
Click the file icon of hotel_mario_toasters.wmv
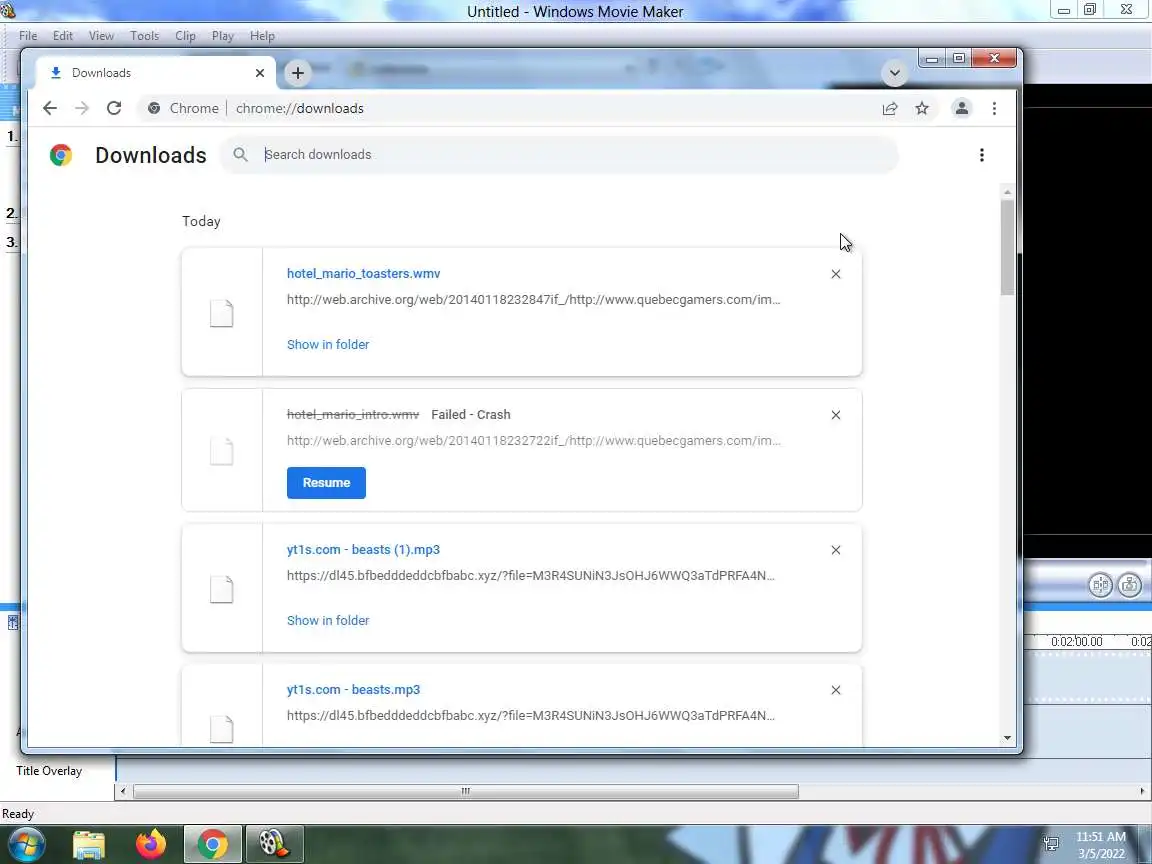click(x=221, y=313)
